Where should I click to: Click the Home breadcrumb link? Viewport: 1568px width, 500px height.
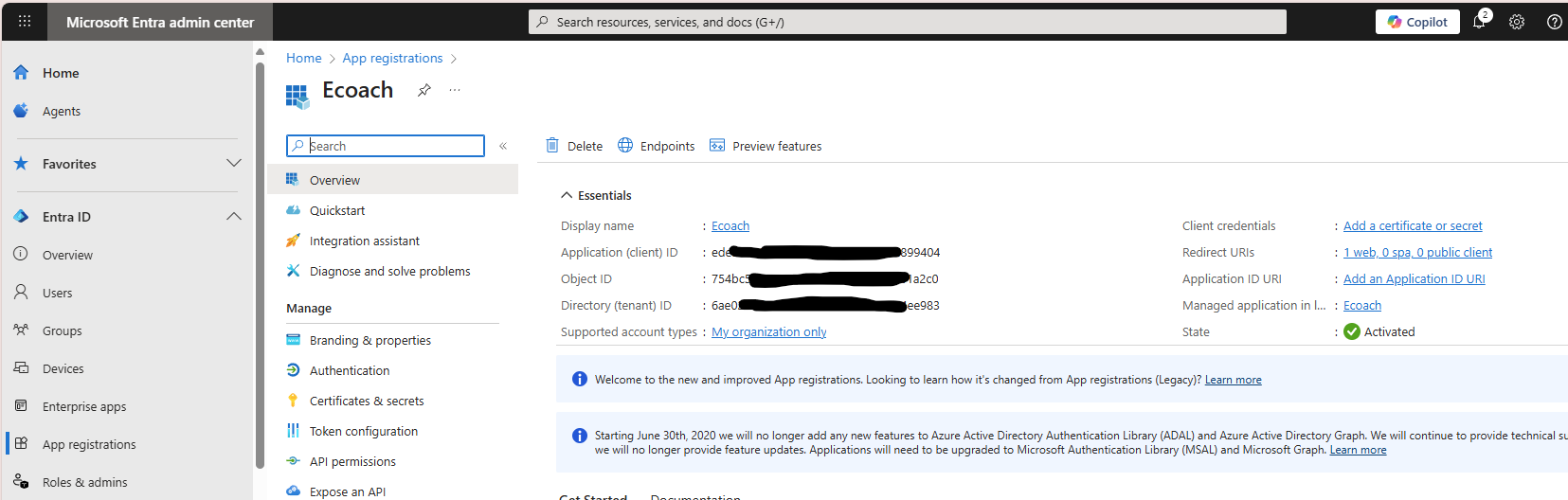[x=304, y=58]
